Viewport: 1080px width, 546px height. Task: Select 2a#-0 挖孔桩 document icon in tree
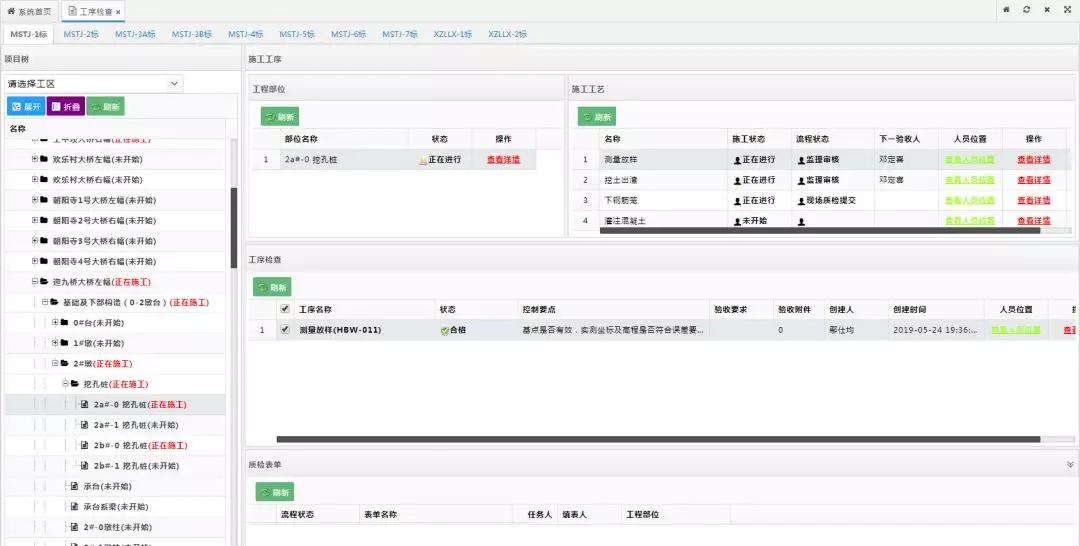click(85, 404)
